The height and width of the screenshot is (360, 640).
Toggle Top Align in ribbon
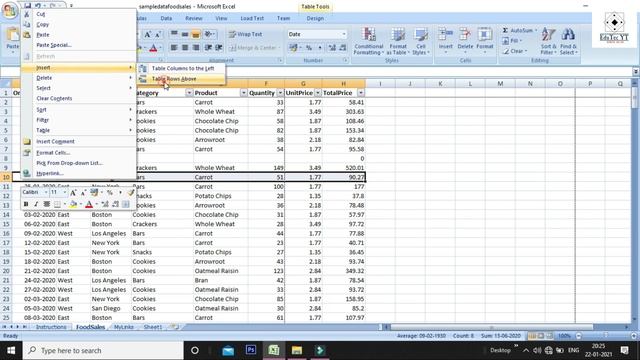pos(174,34)
